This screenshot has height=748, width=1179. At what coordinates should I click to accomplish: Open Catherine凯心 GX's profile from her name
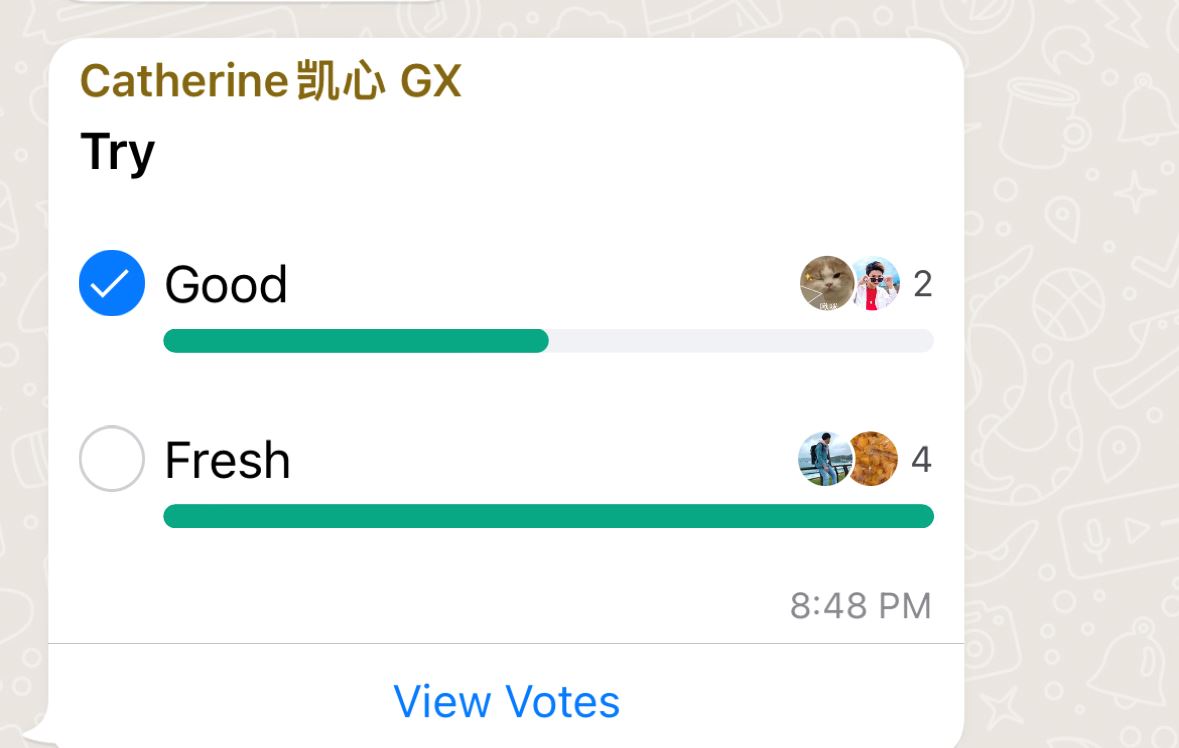point(270,80)
